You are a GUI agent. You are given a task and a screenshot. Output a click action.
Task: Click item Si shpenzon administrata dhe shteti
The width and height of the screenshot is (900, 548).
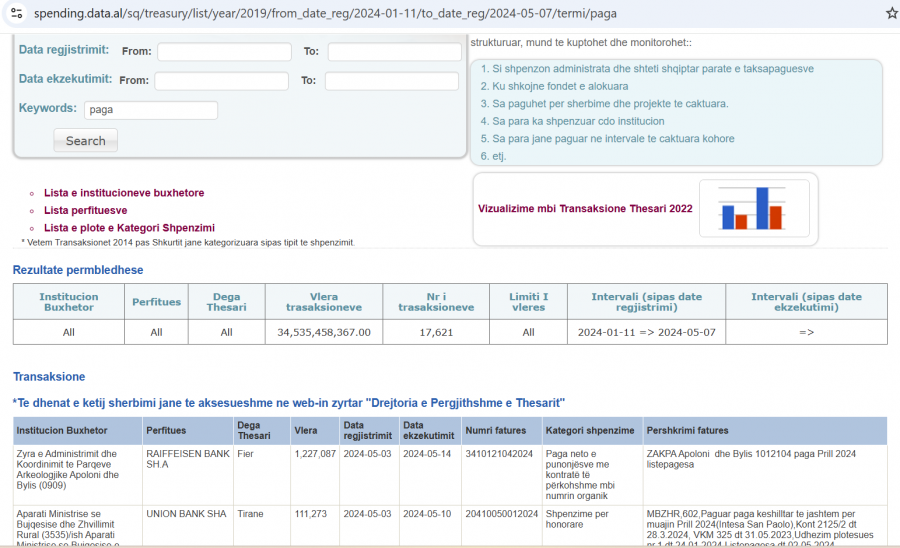tap(653, 69)
